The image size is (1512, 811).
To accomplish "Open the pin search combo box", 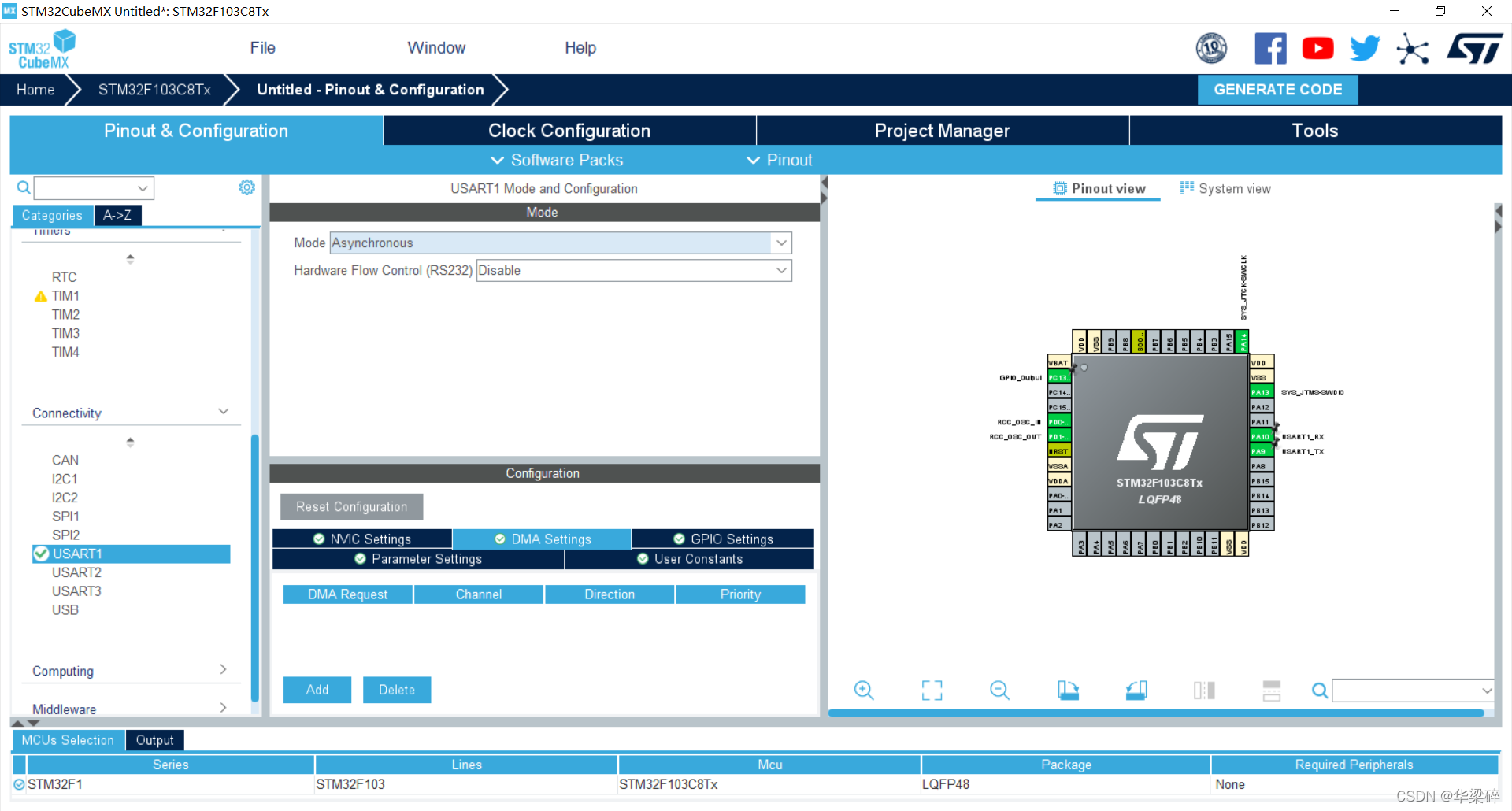I will click(x=1413, y=691).
